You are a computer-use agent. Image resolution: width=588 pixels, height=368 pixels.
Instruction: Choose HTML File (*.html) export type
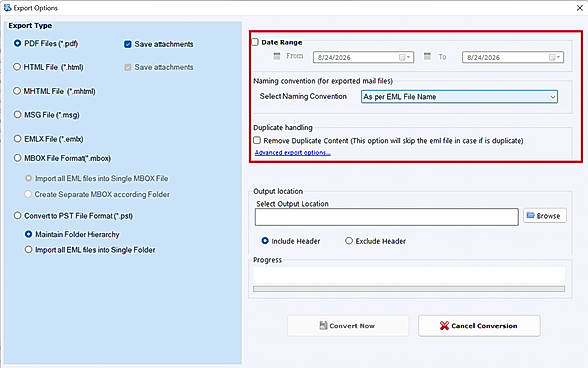(17, 67)
